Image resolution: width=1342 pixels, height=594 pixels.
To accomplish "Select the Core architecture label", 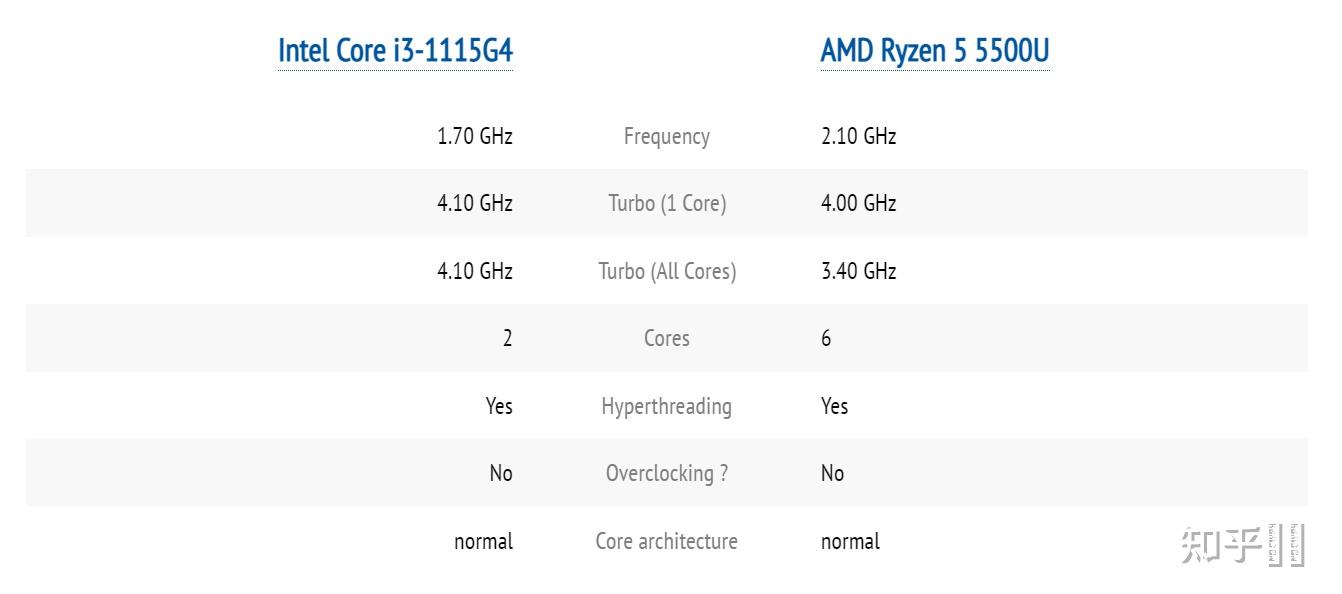I will click(x=666, y=541).
